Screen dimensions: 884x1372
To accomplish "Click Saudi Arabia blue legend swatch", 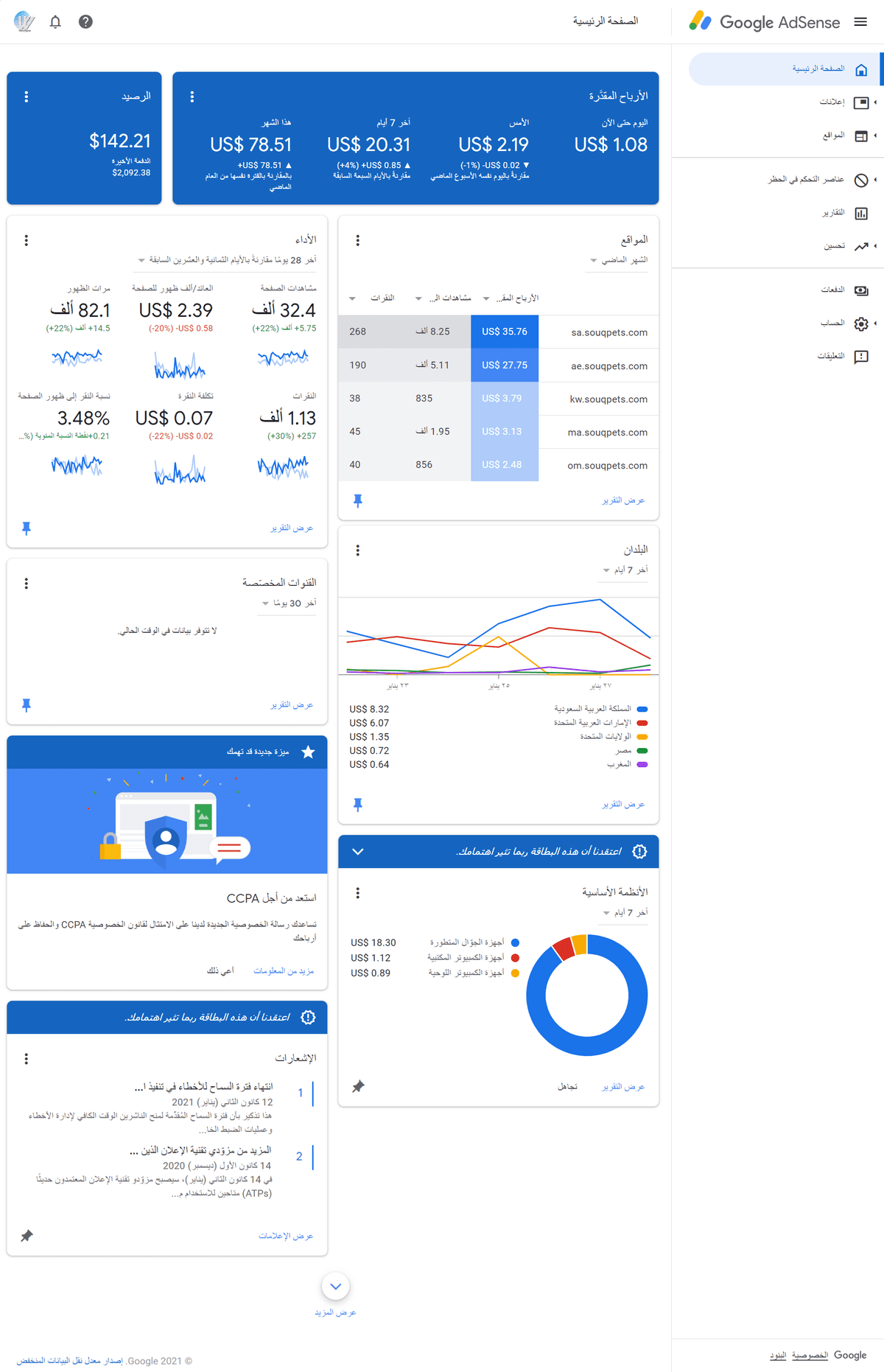I will pyautogui.click(x=642, y=709).
